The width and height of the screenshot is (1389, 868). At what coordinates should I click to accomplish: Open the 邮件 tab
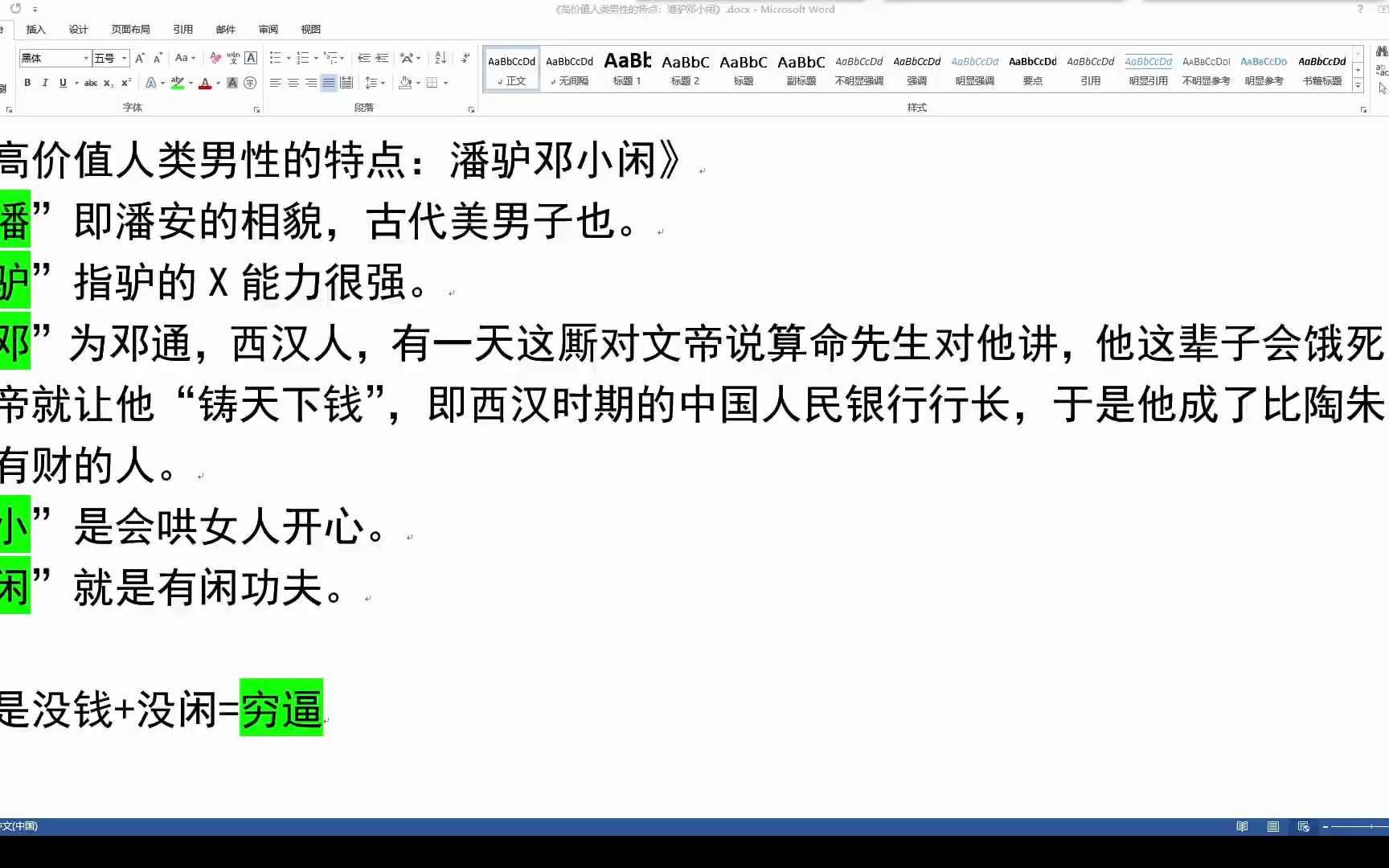coord(226,30)
